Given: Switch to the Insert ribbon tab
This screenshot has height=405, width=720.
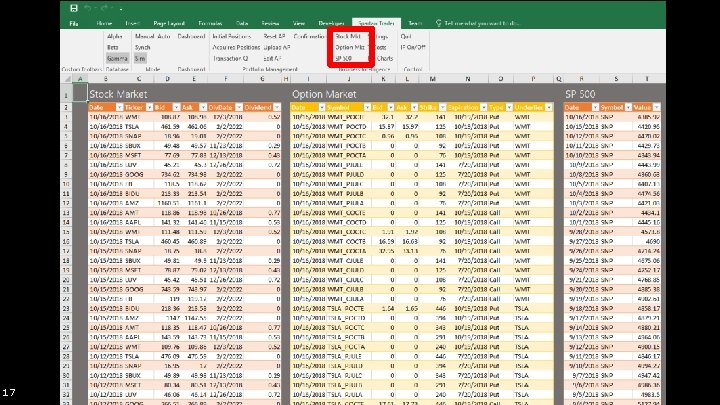Looking at the screenshot, I should [133, 23].
